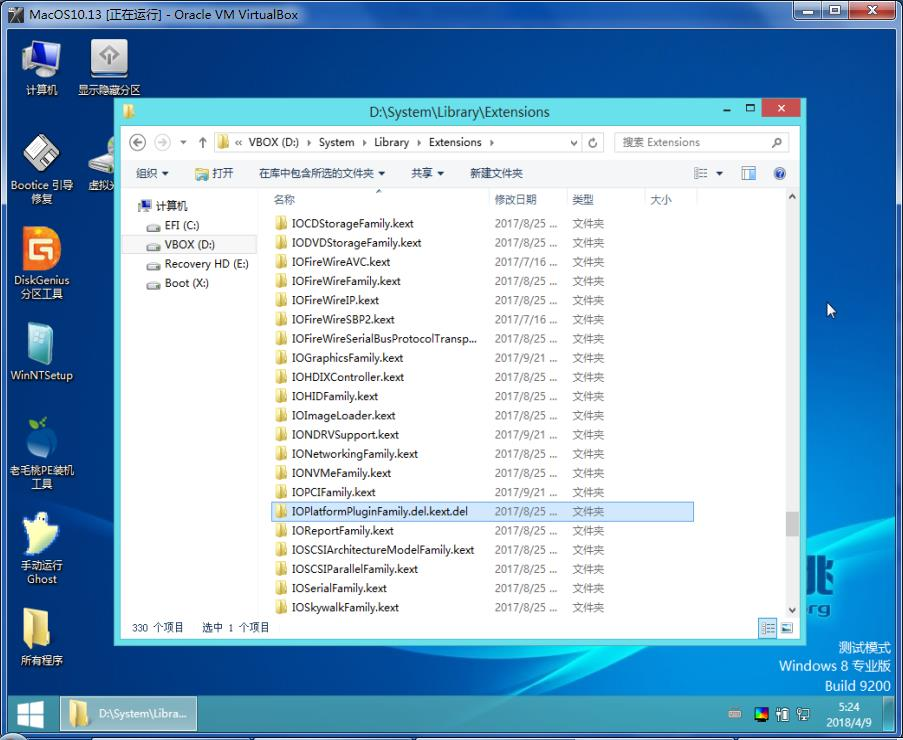The height and width of the screenshot is (740, 903).
Task: Open the 组织 dropdown menu
Action: pyautogui.click(x=152, y=173)
